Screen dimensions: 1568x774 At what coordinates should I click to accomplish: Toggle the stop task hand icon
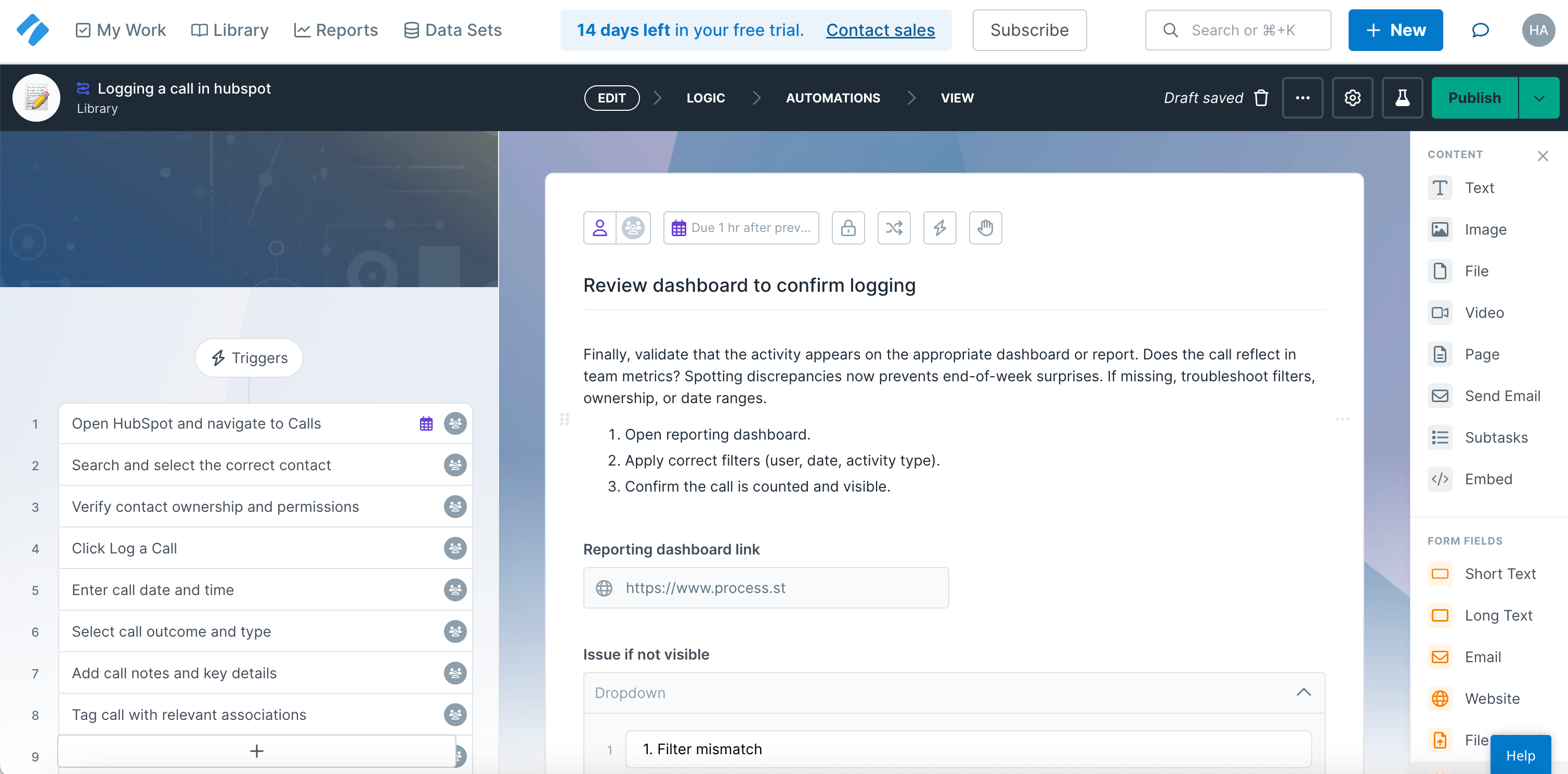point(986,228)
